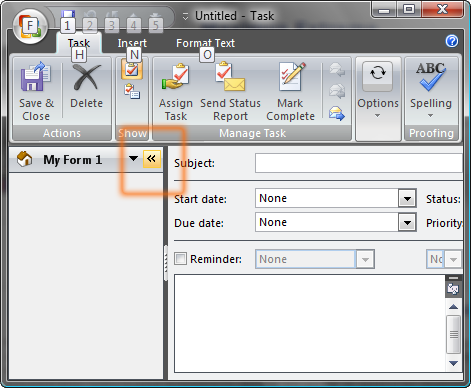Click the notes area vertical scrollbar thumb
Viewport: 471px width, 388px height.
[453, 334]
